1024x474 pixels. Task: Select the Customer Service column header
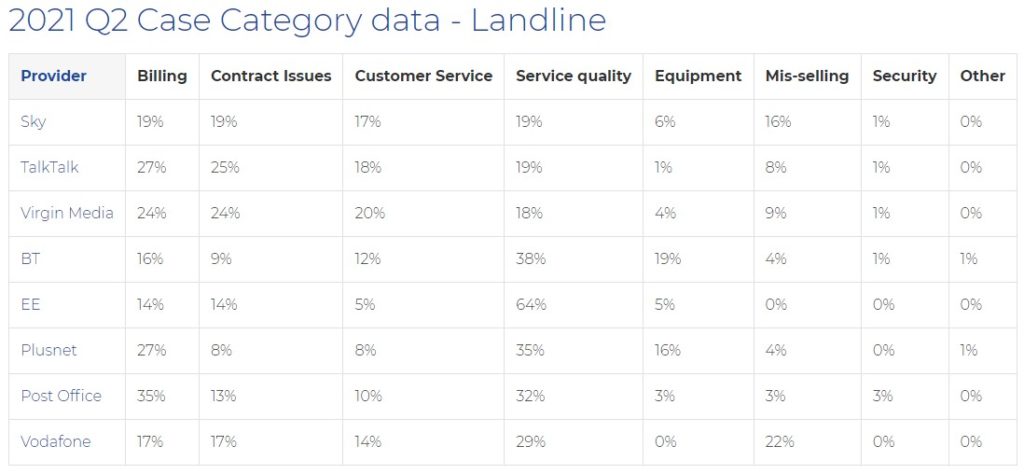(x=423, y=76)
